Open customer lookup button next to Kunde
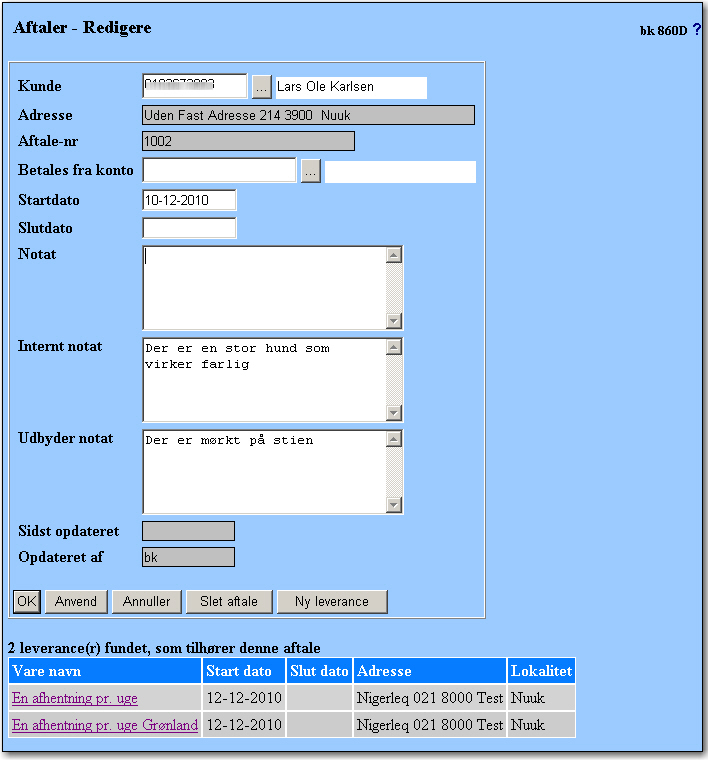The width and height of the screenshot is (708, 768). point(261,87)
